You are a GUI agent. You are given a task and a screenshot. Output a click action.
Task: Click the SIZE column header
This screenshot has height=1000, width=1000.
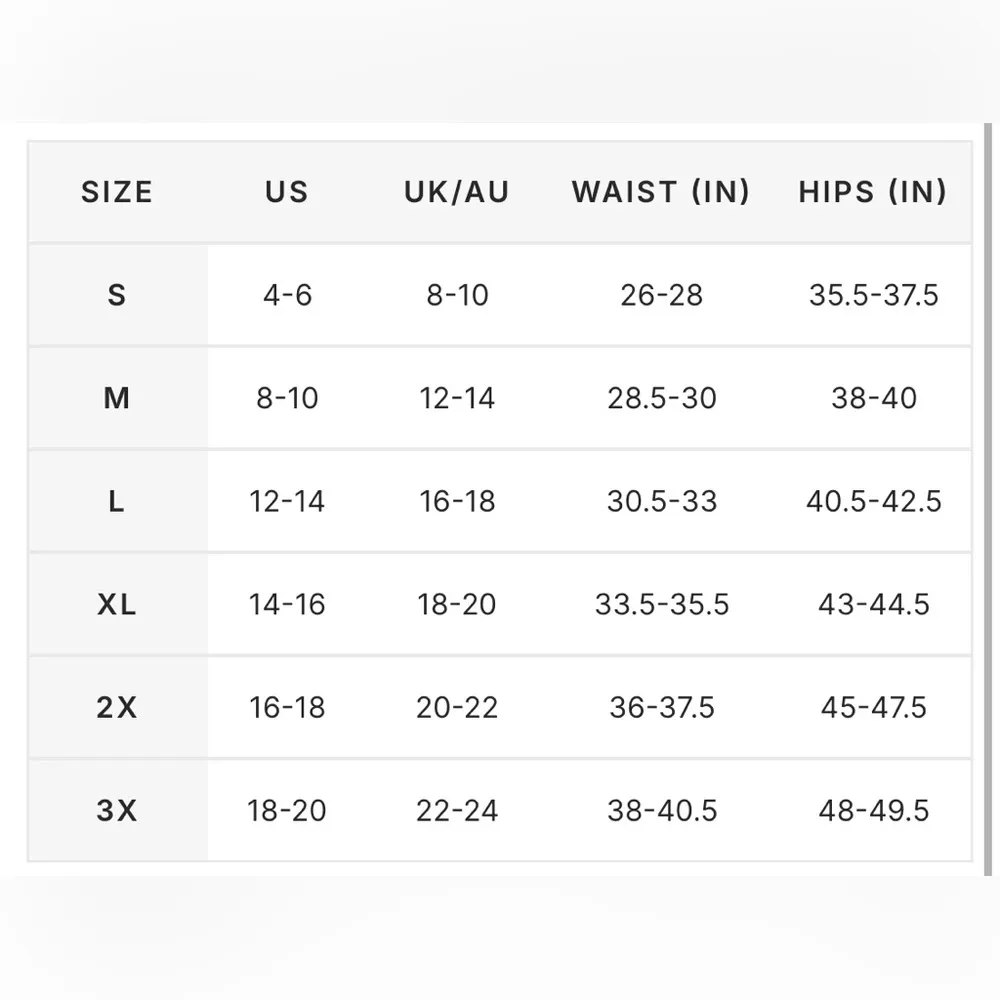click(117, 192)
